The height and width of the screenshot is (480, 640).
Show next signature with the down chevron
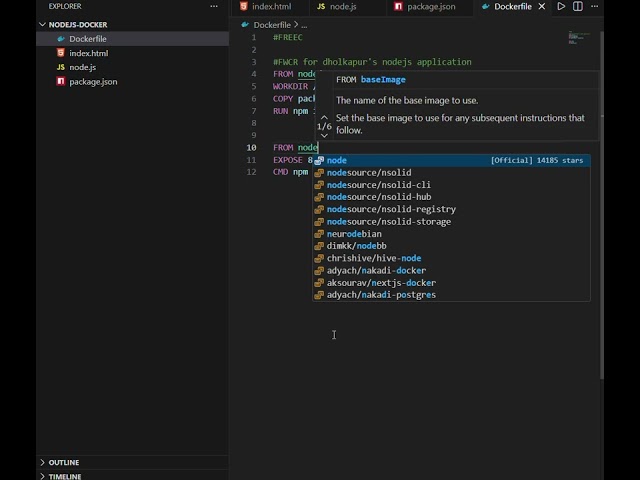click(x=324, y=136)
